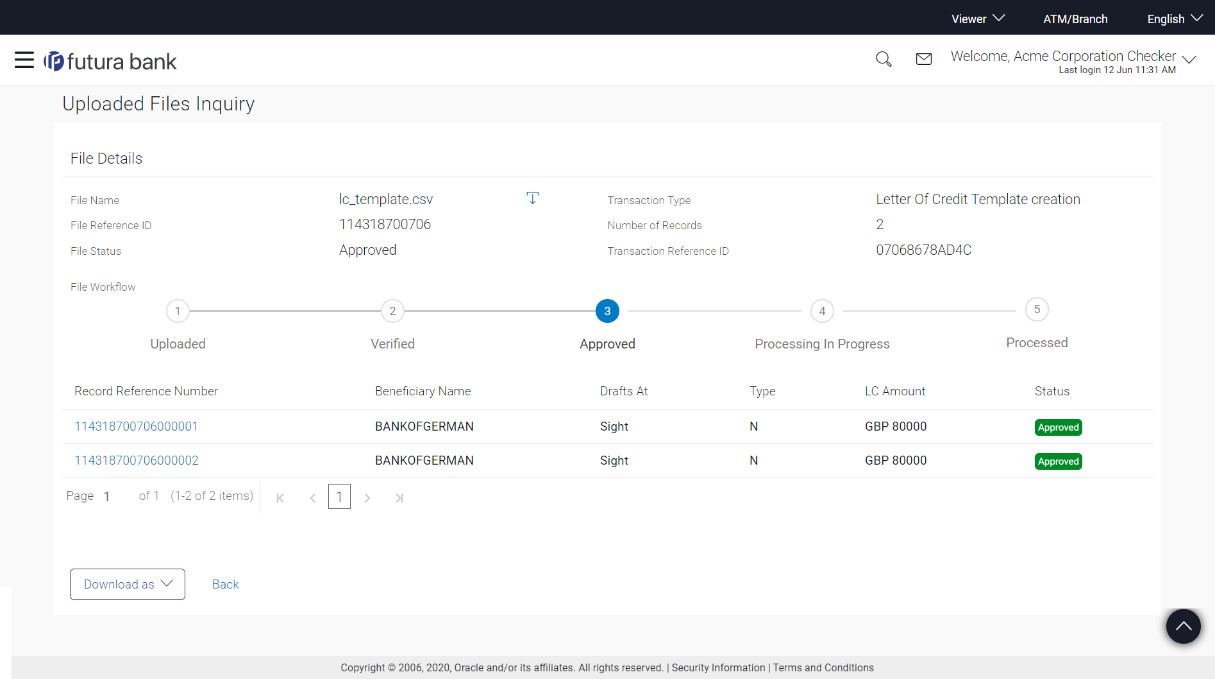
Task: Click the File Status value Approved
Action: point(368,250)
